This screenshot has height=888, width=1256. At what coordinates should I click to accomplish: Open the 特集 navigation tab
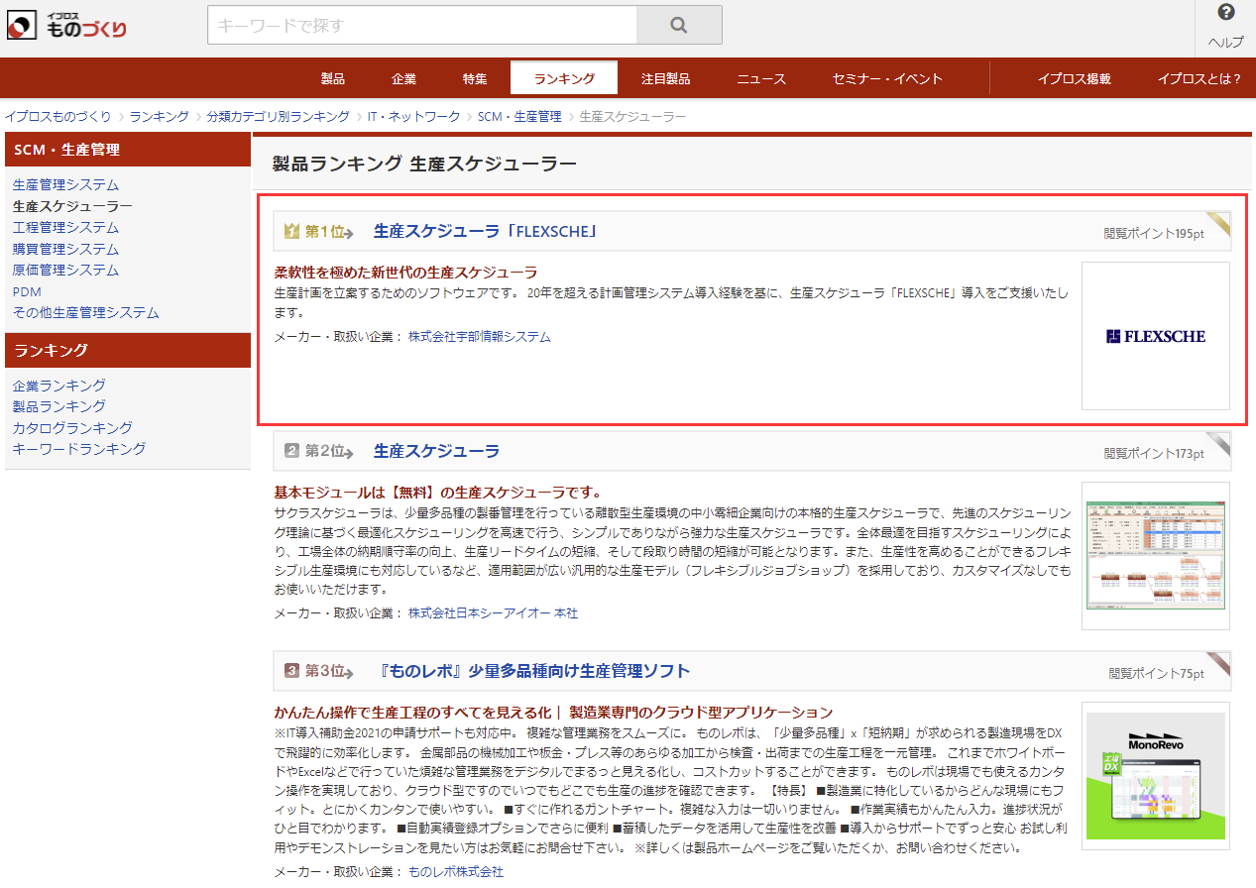coord(475,79)
